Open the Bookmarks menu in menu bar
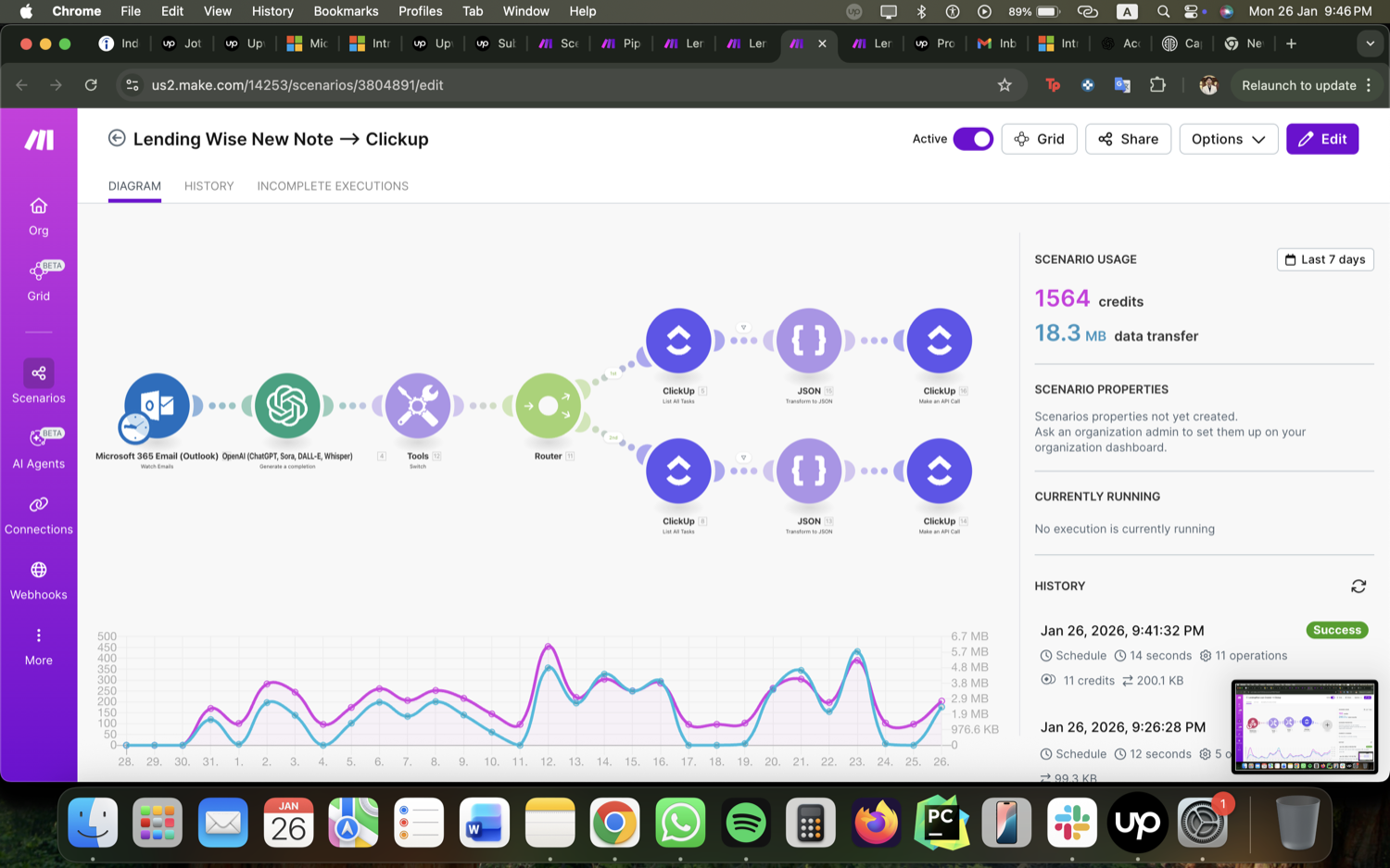1390x868 pixels. pyautogui.click(x=346, y=11)
